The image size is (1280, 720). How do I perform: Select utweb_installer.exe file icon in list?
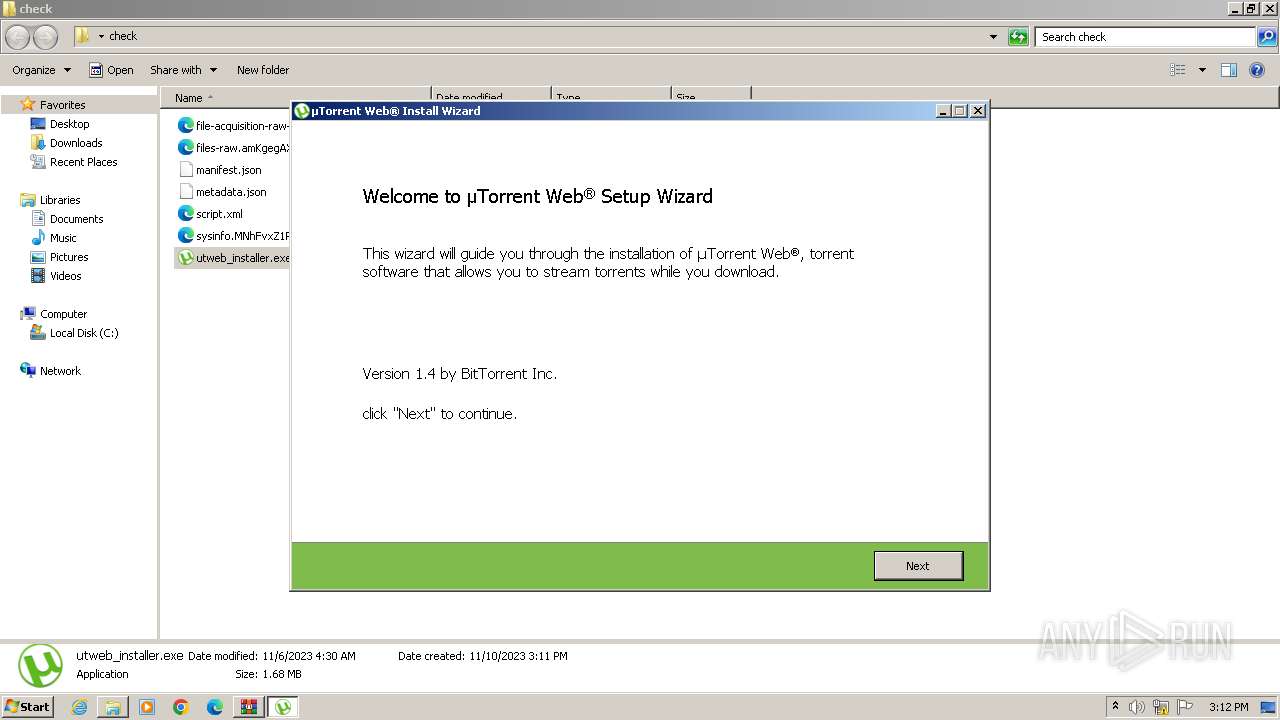tap(186, 258)
